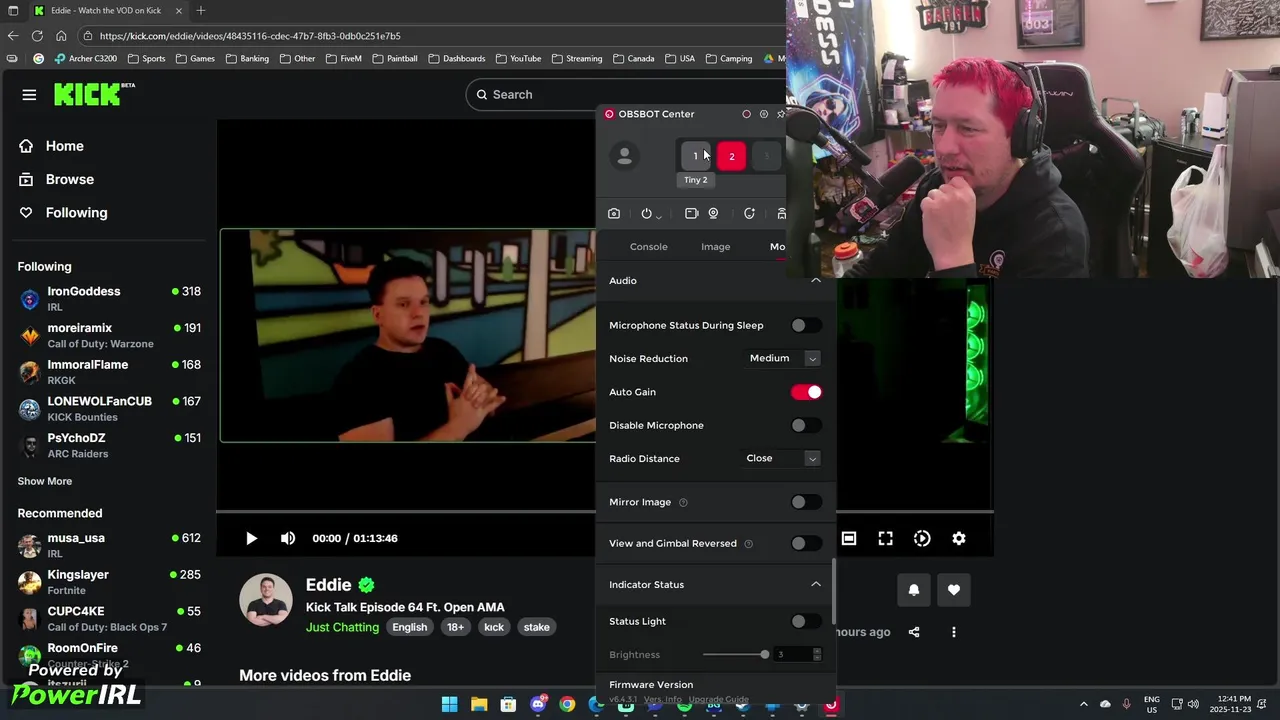Click the Brightness value stepper arrows
Viewport: 1280px width, 720px height.
(x=817, y=655)
